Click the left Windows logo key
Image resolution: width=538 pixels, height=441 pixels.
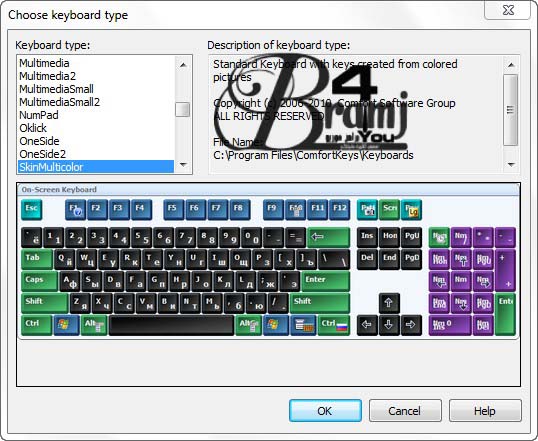click(66, 325)
